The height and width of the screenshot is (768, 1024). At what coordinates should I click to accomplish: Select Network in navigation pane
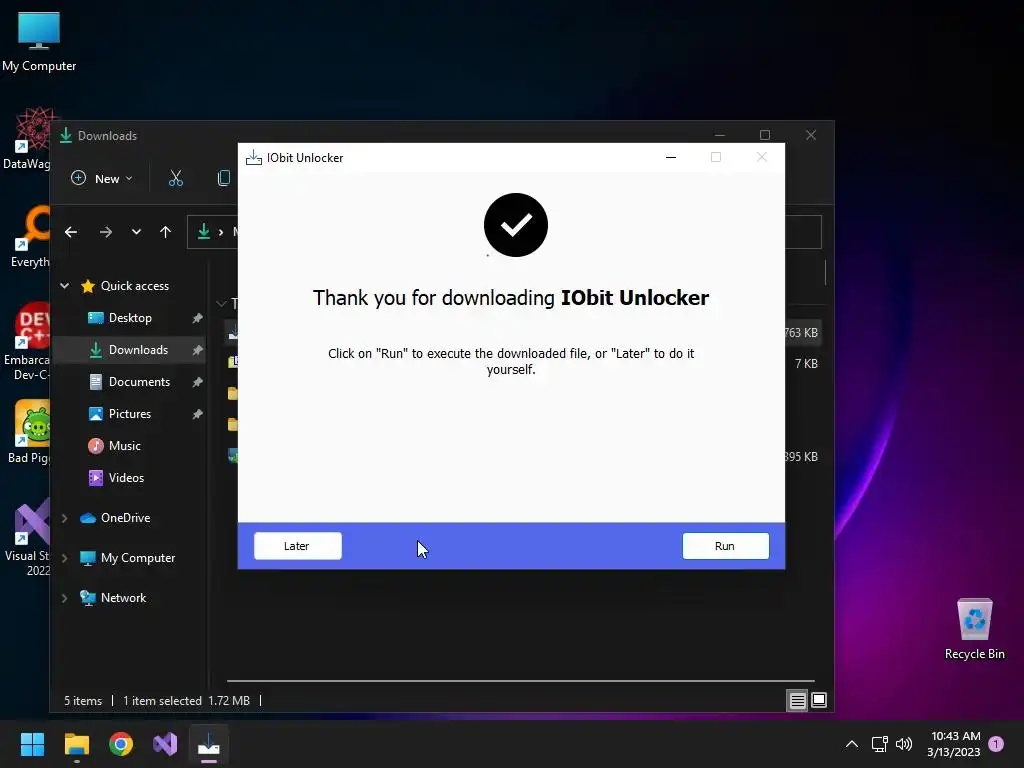click(x=113, y=598)
